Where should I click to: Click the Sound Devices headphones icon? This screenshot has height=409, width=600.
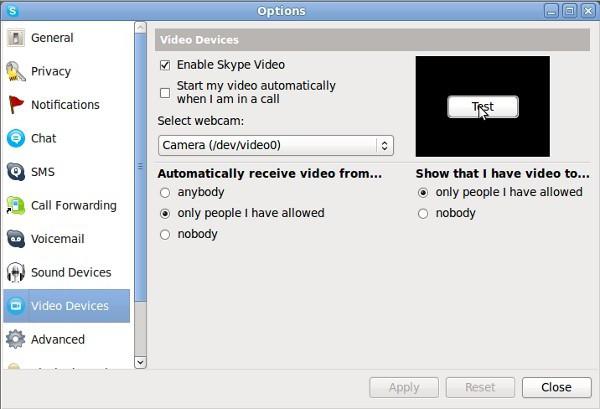coord(16,272)
